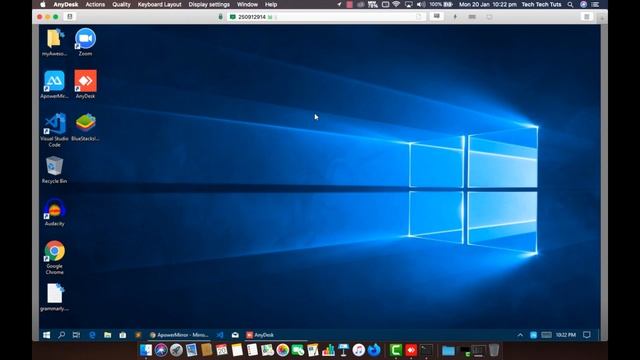Open Camtasia from the Dock
640x360 pixels.
(x=396, y=350)
